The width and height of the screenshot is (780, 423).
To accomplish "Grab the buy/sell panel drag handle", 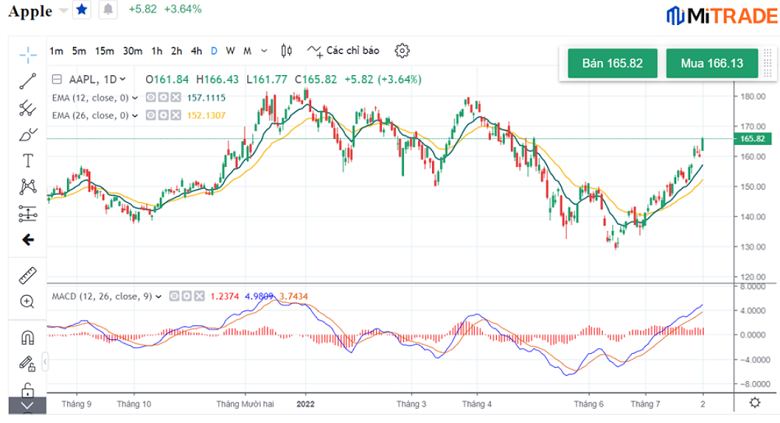I will (768, 63).
